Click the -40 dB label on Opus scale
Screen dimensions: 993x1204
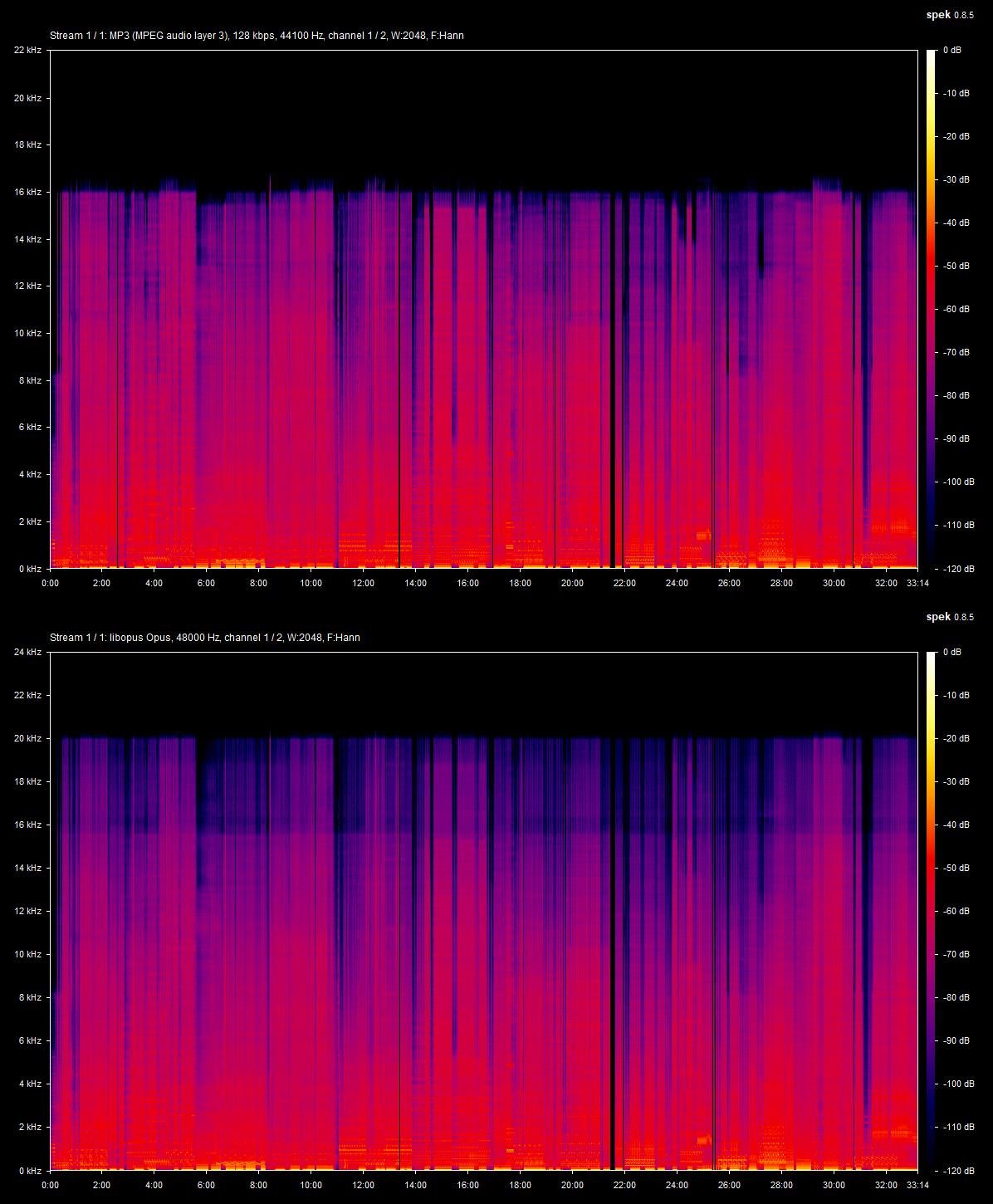(x=956, y=825)
